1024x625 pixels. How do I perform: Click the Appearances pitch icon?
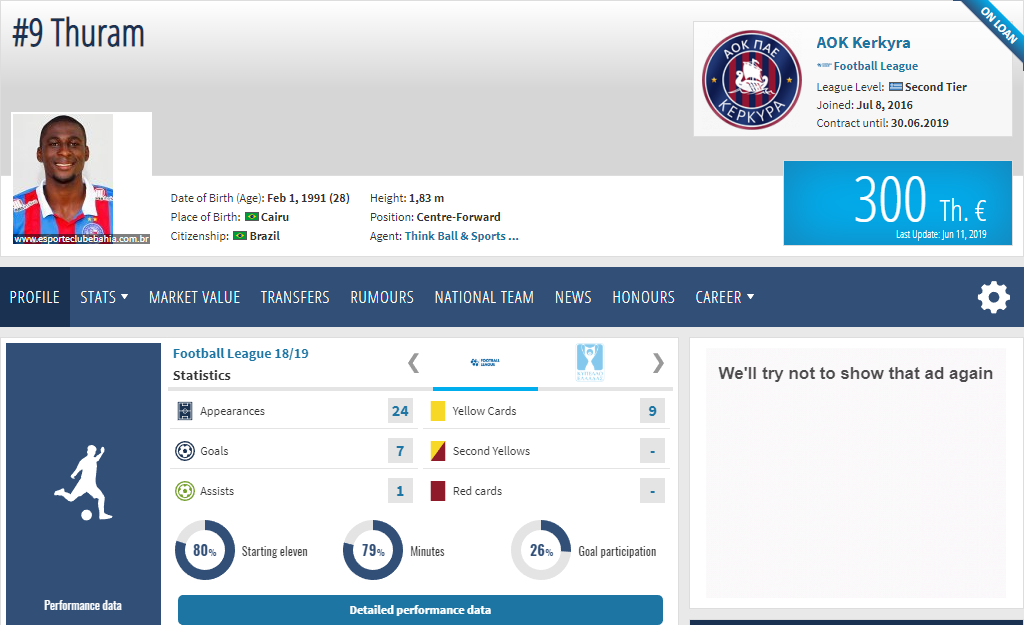coord(185,411)
